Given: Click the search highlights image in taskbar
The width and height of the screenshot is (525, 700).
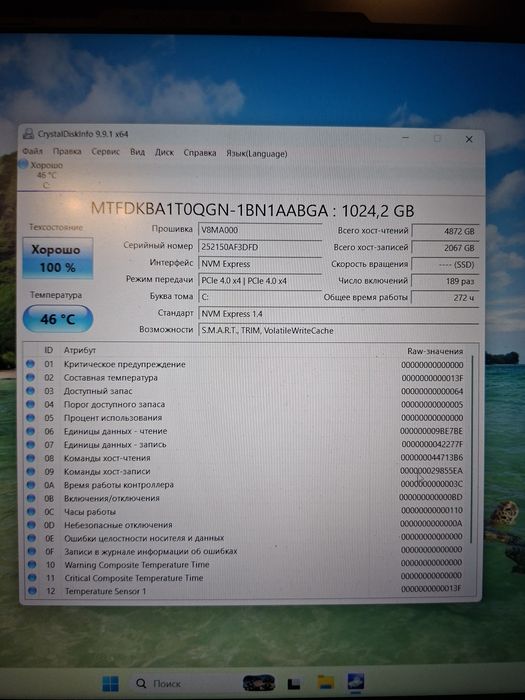Looking at the screenshot, I should [x=258, y=683].
